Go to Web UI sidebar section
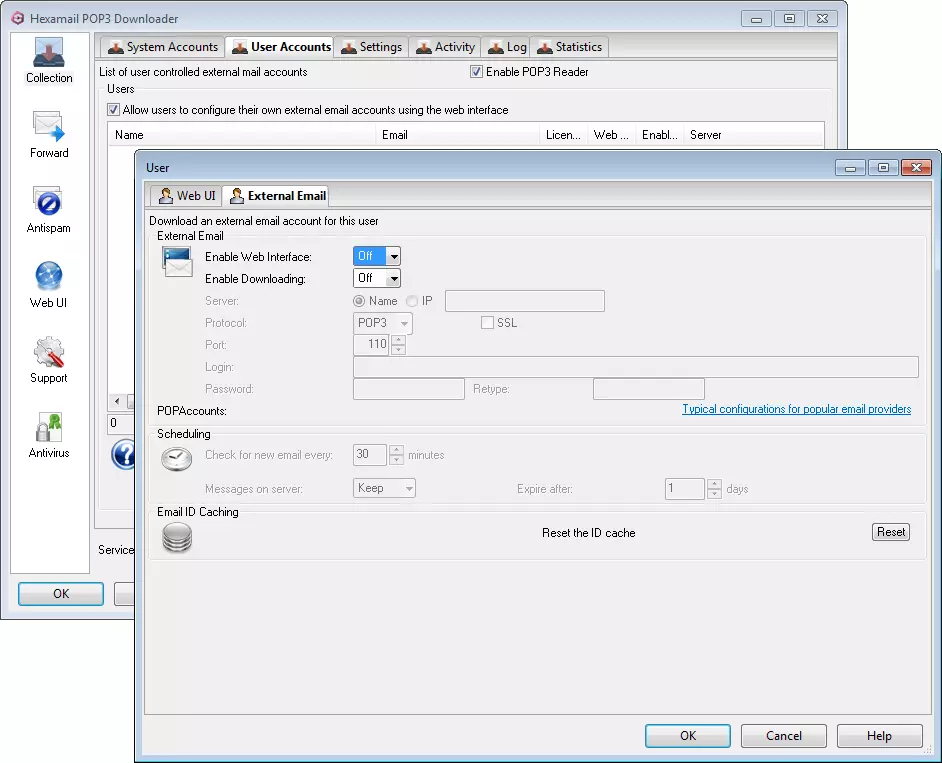942x763 pixels. [49, 278]
